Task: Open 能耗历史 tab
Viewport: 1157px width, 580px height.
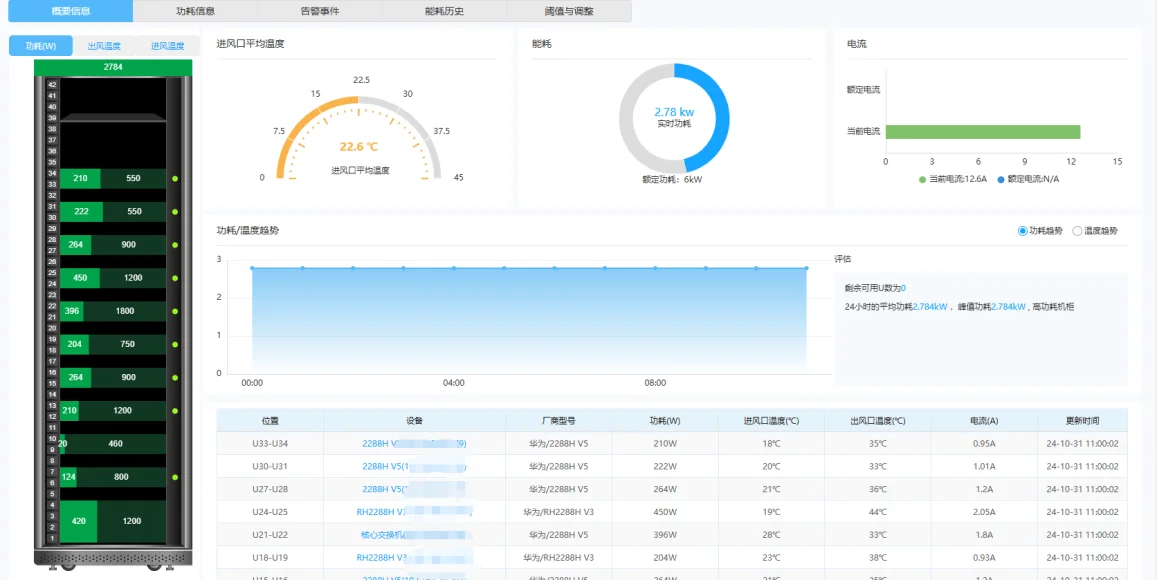Action: click(445, 11)
